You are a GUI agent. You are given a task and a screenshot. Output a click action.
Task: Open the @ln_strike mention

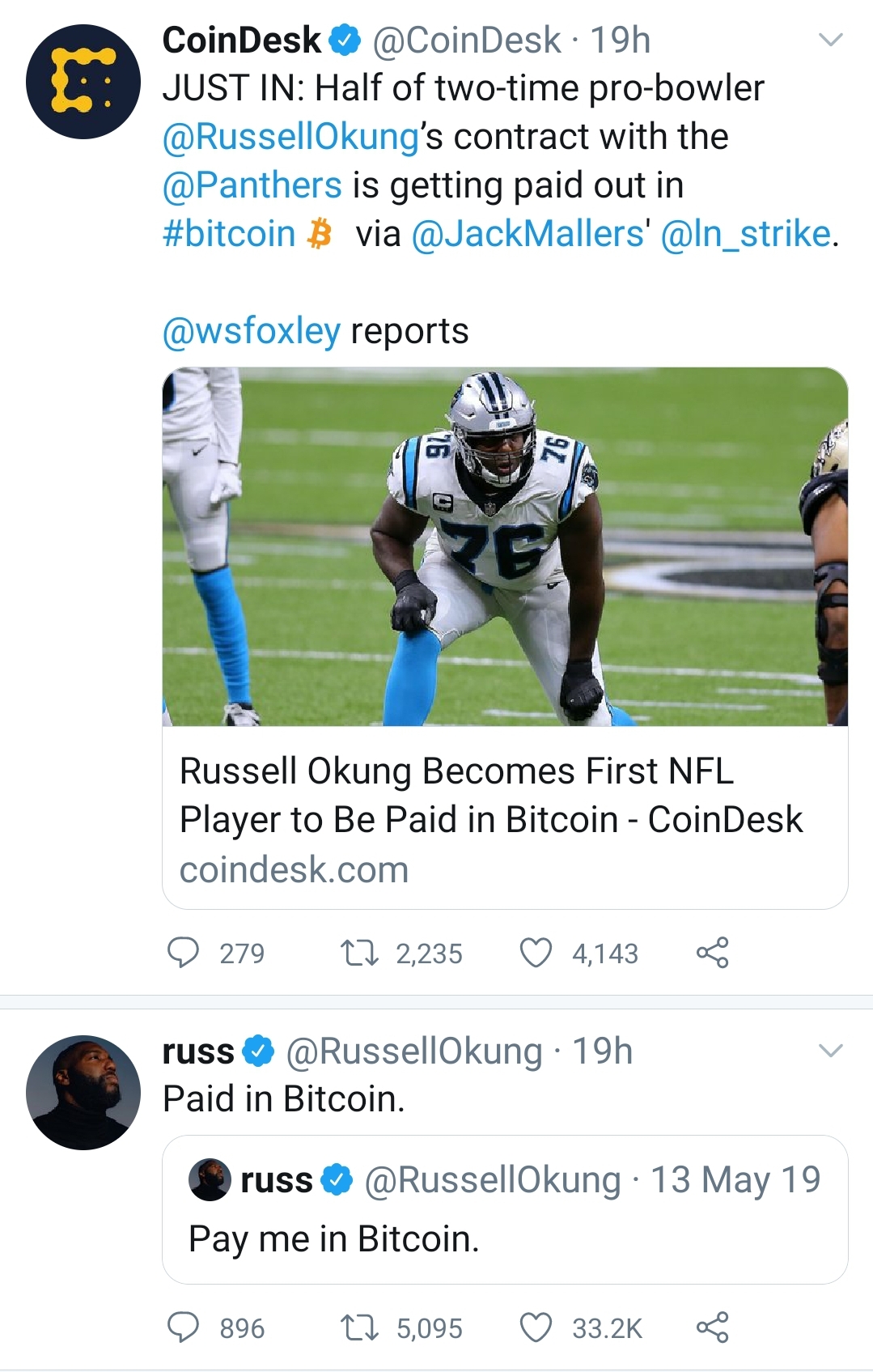(745, 234)
